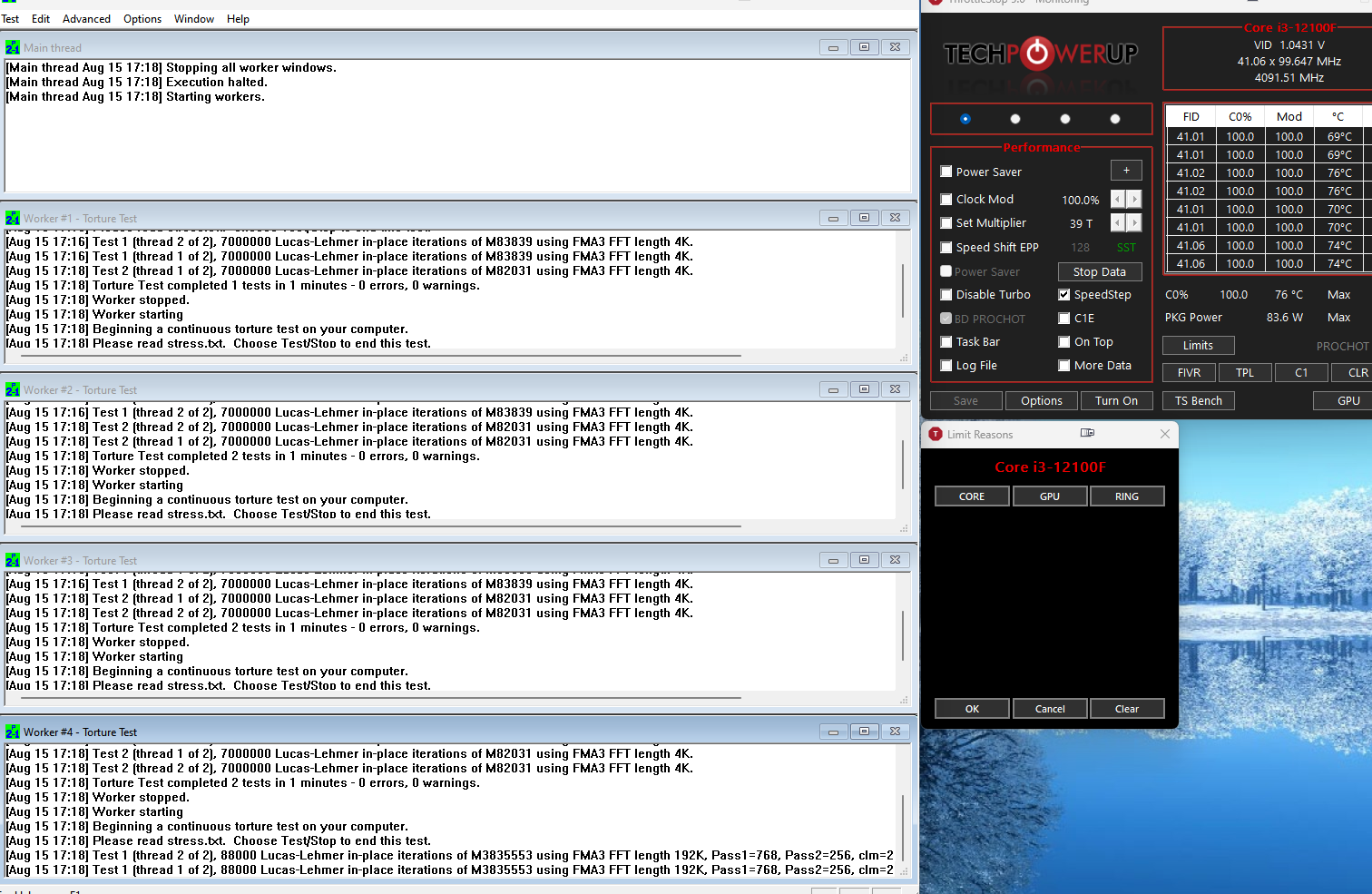Screen dimensions: 1372x894
Task: Enable the Speed Shift EPP checkbox
Action: [946, 247]
